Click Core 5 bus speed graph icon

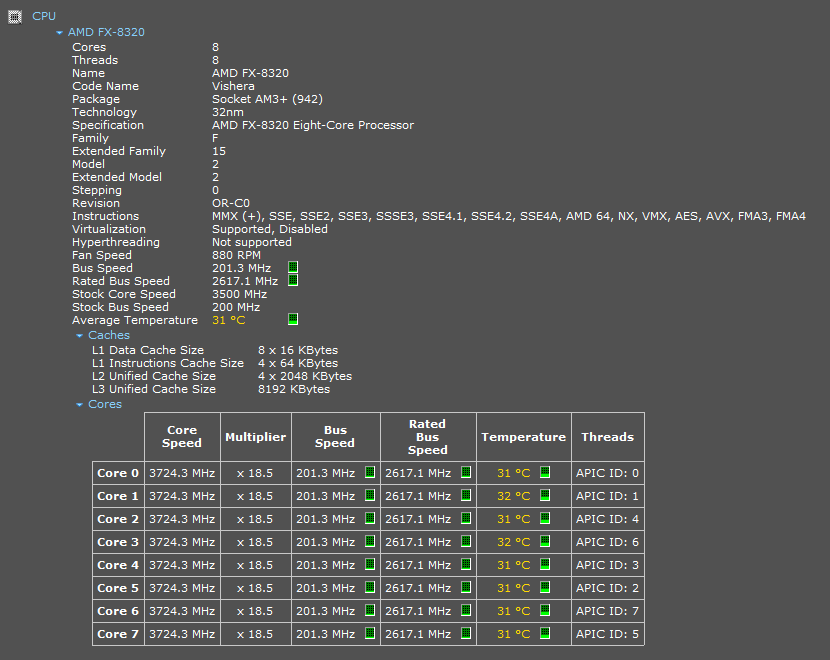click(369, 588)
